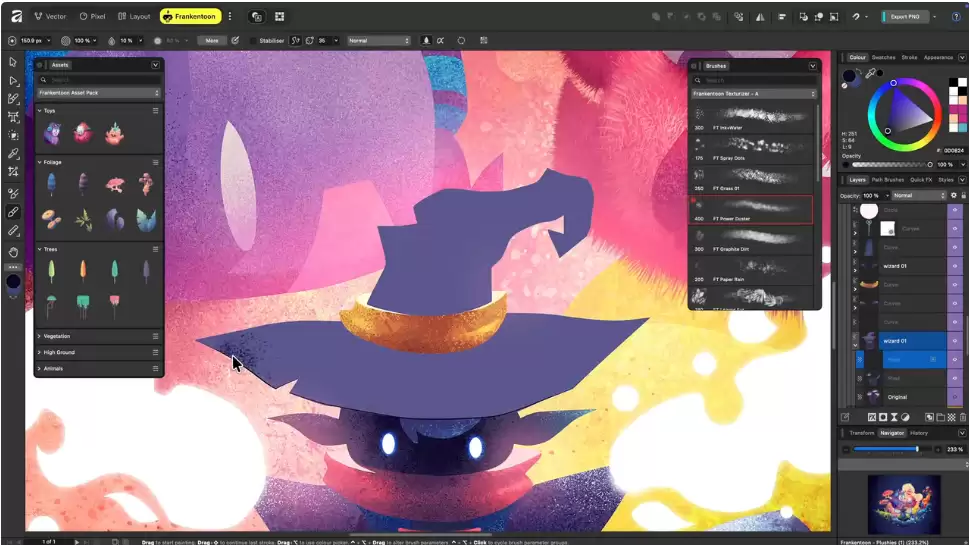Select the Frankentoon studio tab

pos(190,16)
